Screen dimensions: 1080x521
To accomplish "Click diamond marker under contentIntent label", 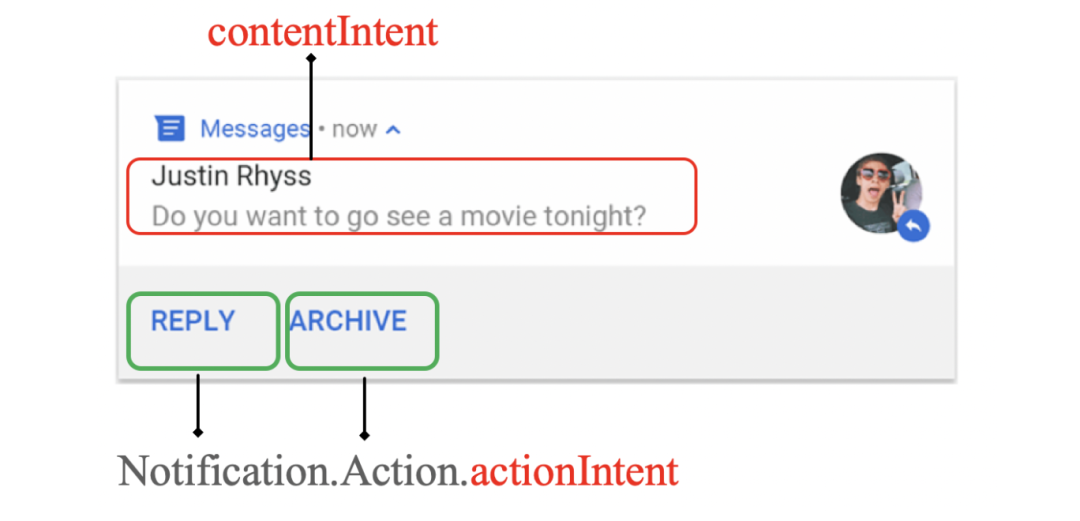I will point(311,58).
